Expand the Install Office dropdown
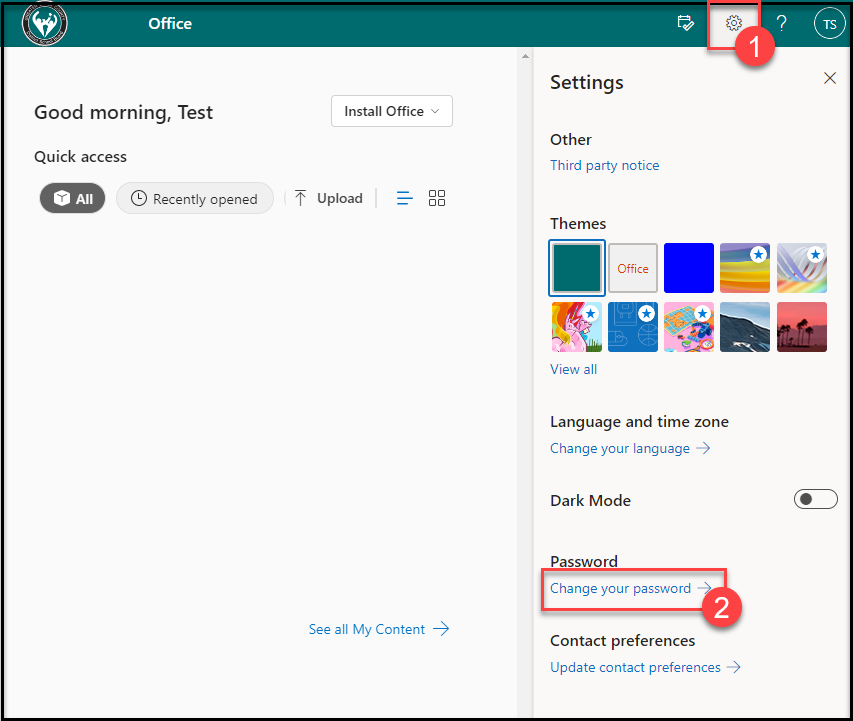 click(392, 111)
